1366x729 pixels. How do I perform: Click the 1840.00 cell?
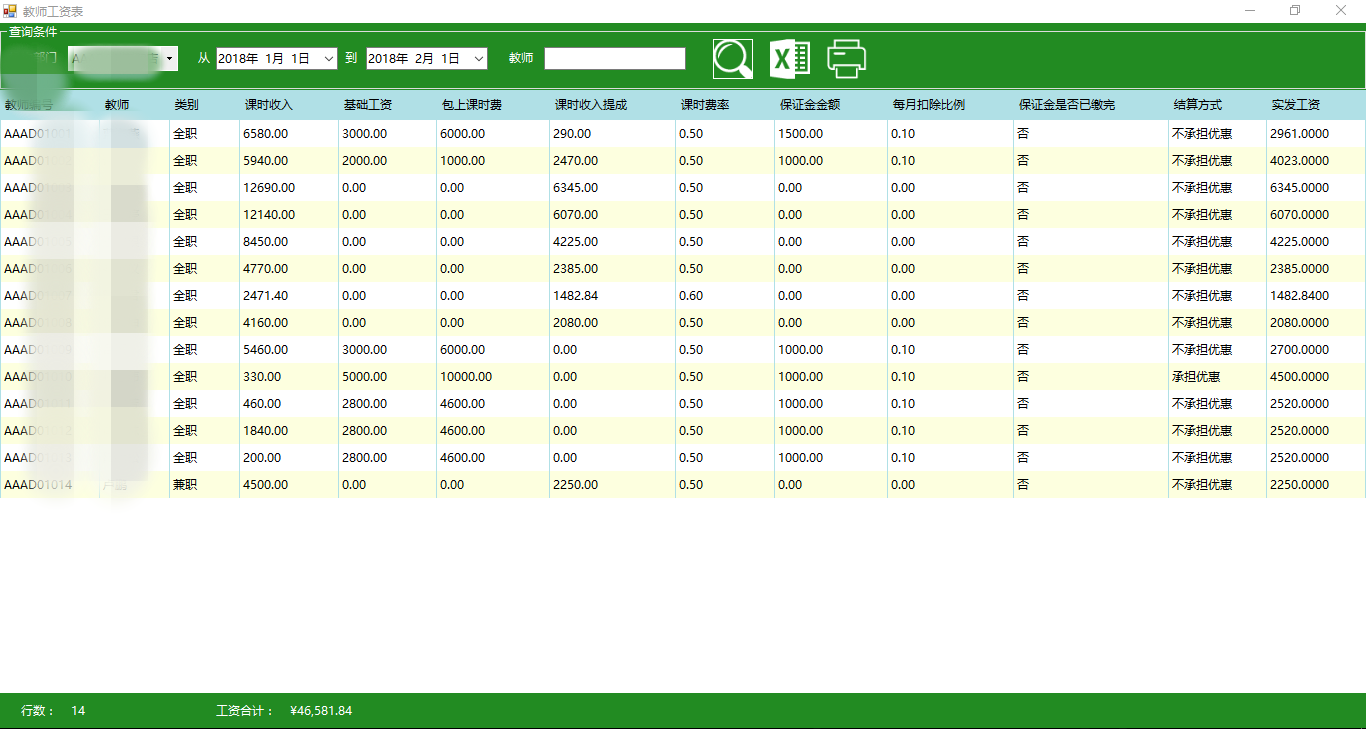click(x=288, y=431)
